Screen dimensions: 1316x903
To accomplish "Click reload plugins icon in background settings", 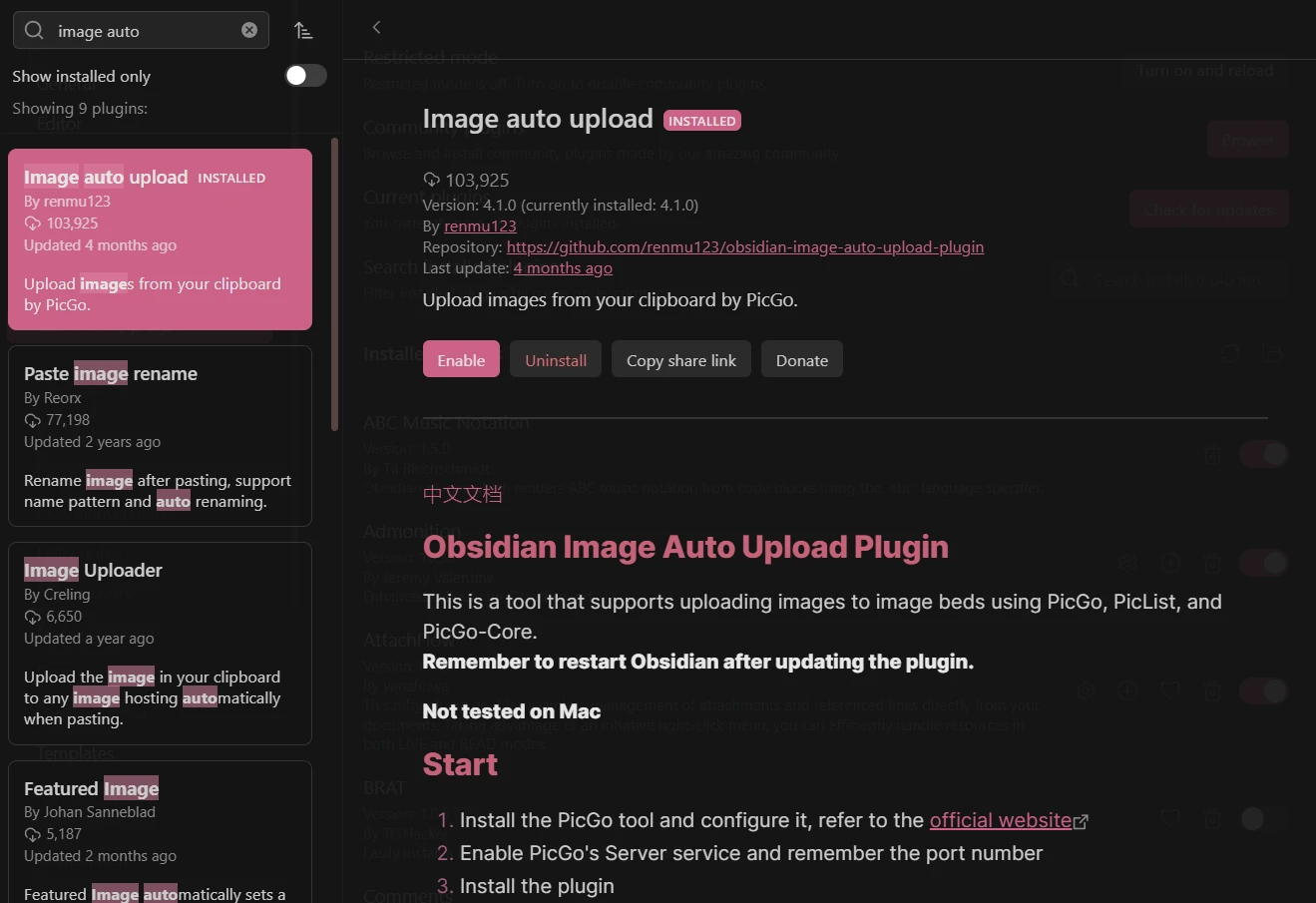I will click(1230, 353).
